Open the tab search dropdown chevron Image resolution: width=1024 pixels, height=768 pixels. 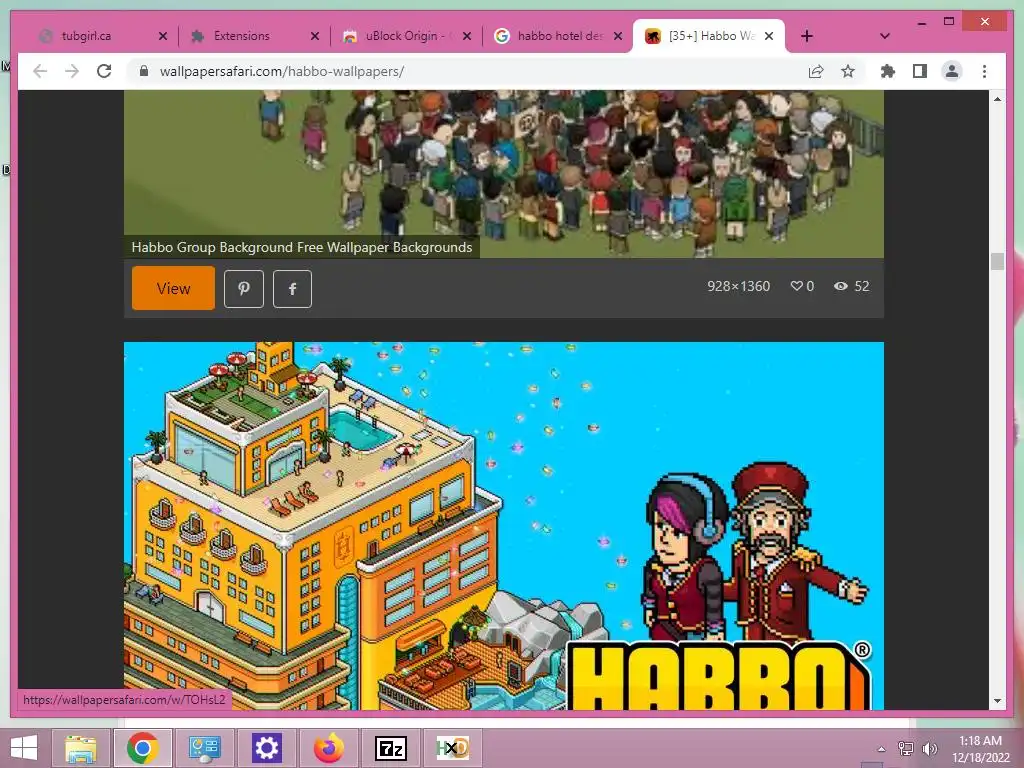[x=885, y=36]
